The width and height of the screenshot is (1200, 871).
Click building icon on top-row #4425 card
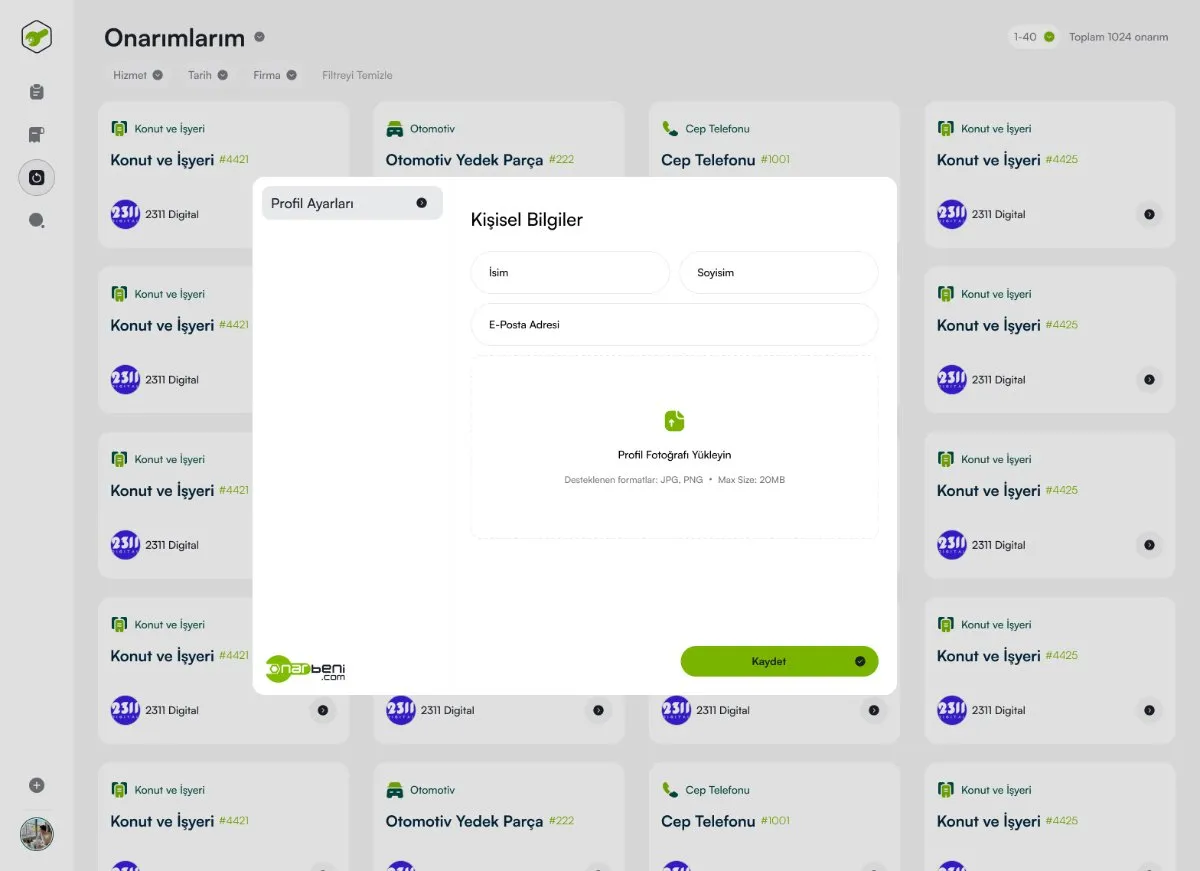[x=945, y=129]
